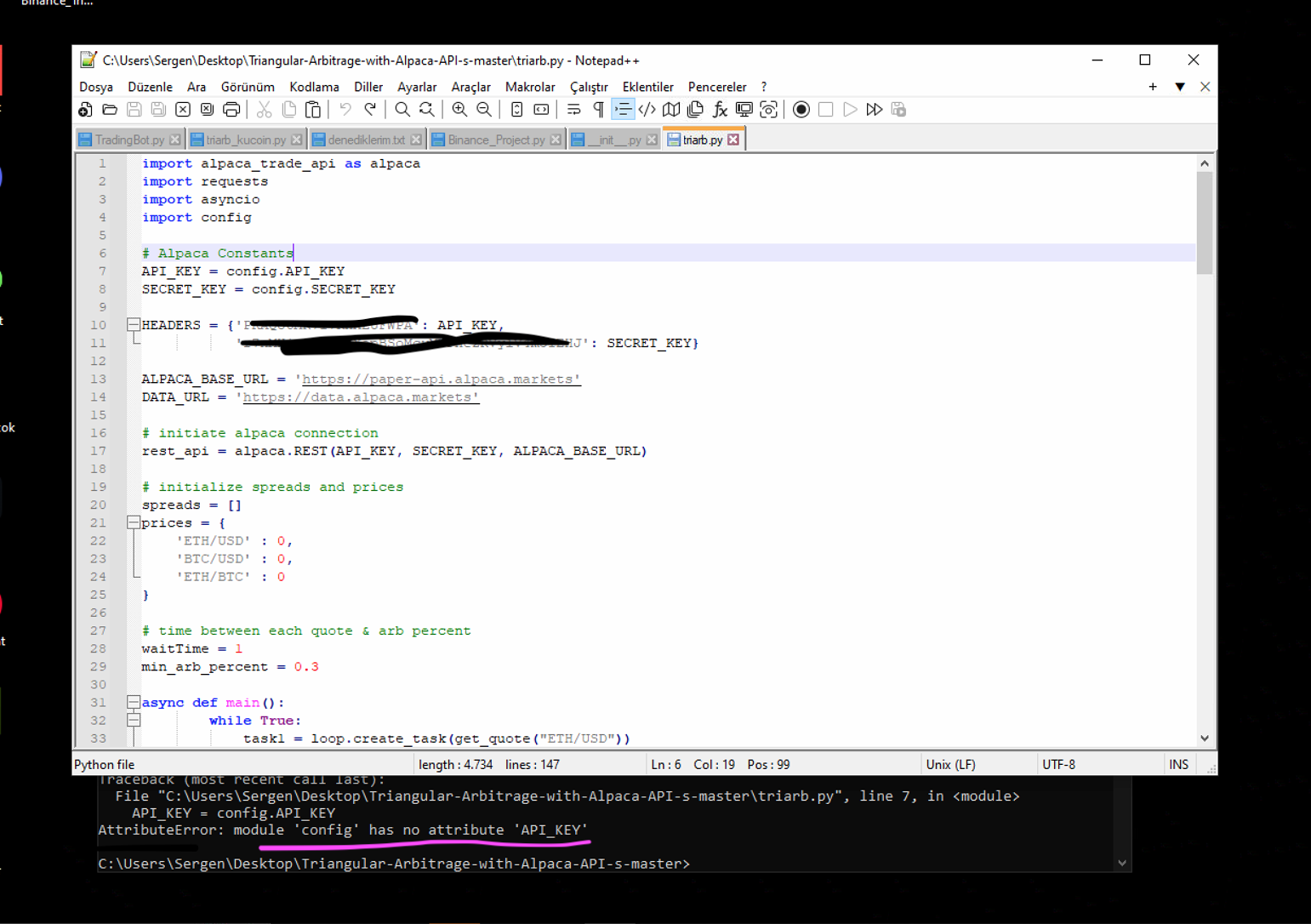Close the triarb.py tab
The height and width of the screenshot is (924, 1311).
[x=733, y=140]
